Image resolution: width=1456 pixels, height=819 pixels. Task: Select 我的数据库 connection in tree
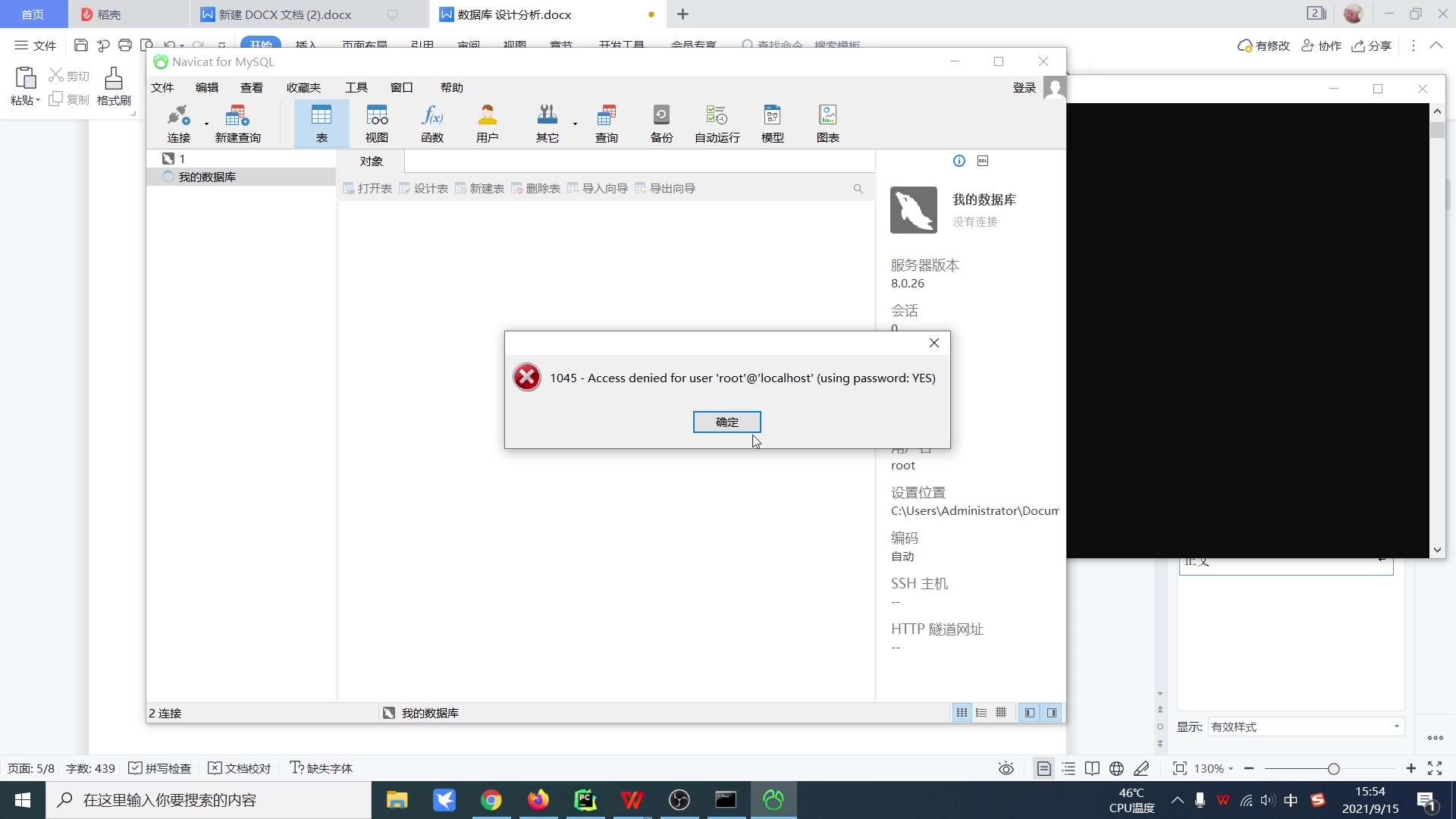pyautogui.click(x=241, y=177)
